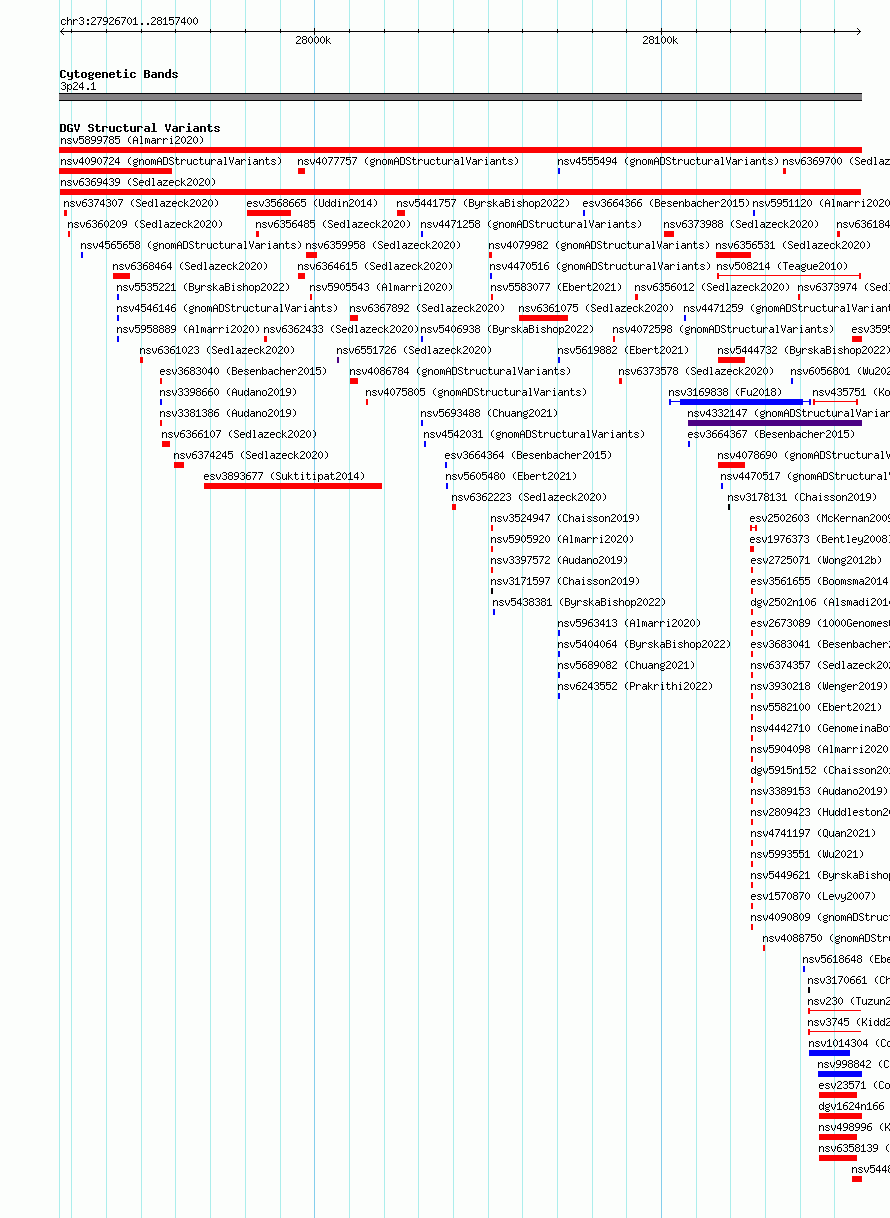Open esv3893677 (Suktitipat2014) variant

(284, 476)
